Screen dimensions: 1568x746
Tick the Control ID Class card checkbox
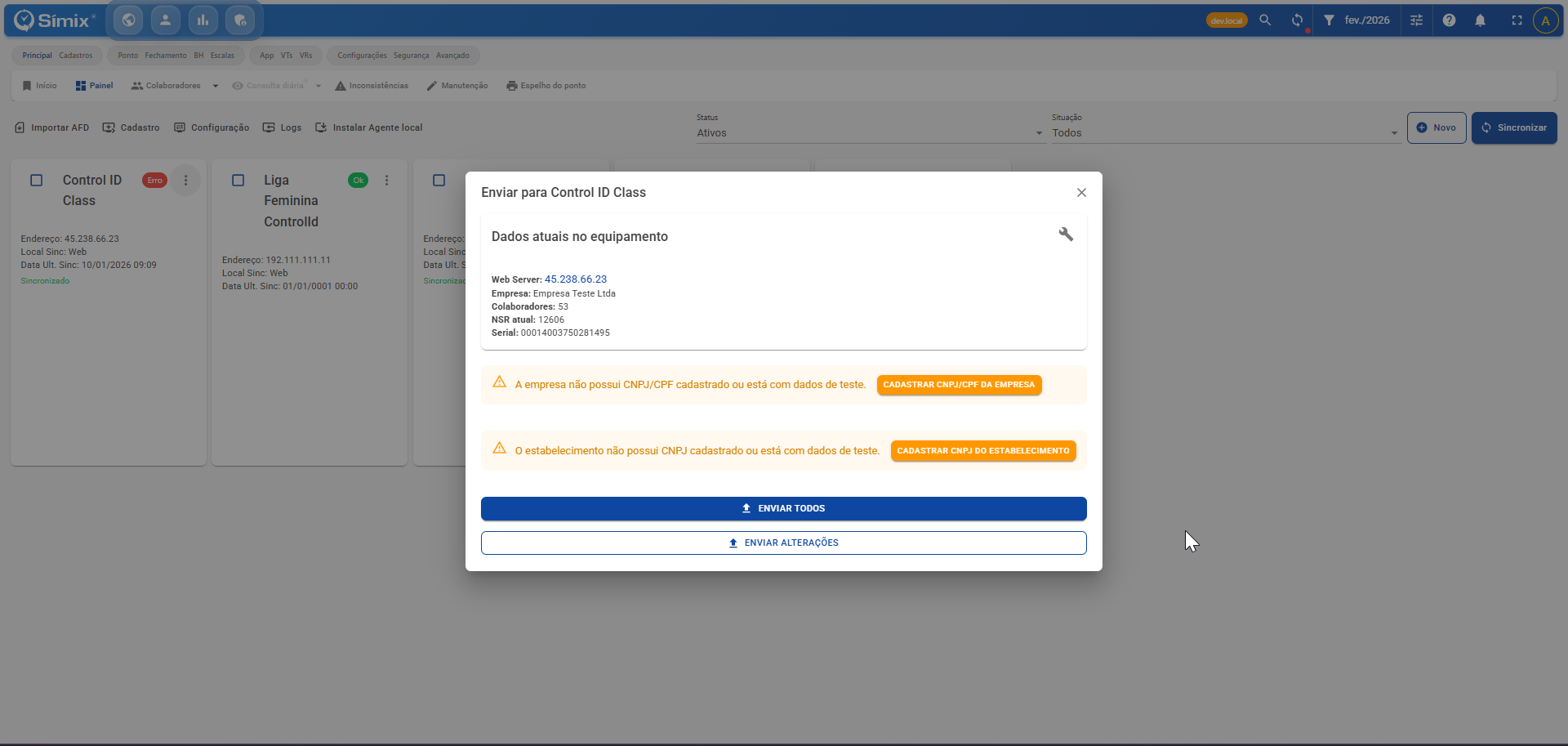click(x=37, y=181)
